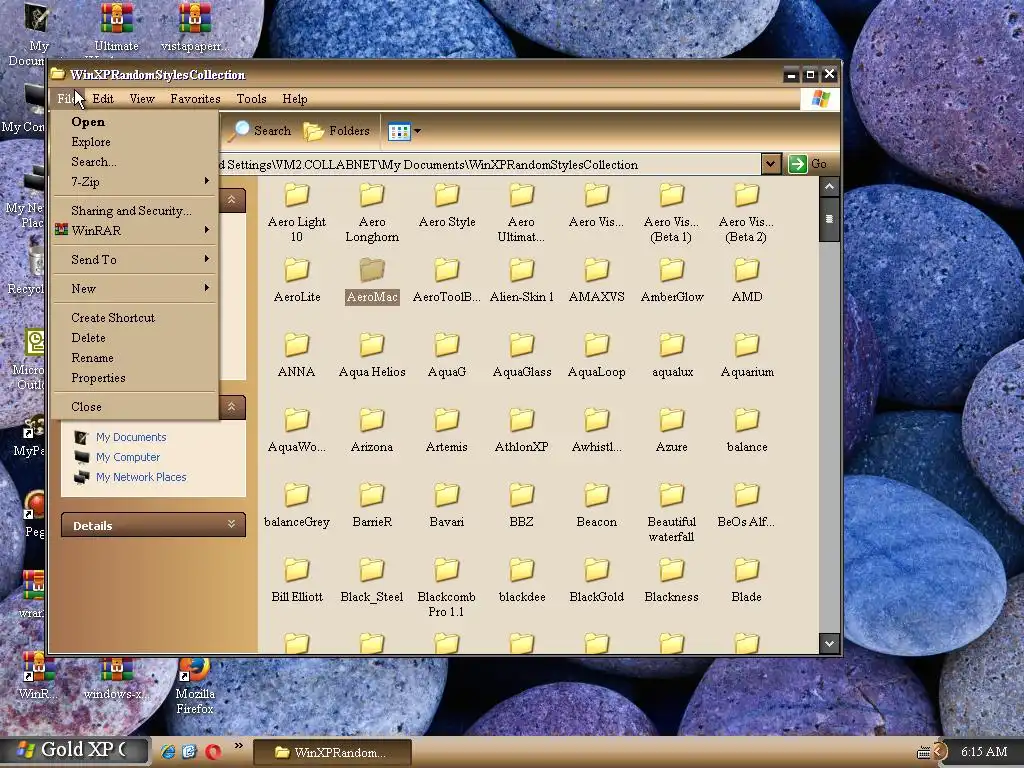
Task: Select the Aero Style folder icon
Action: [447, 195]
